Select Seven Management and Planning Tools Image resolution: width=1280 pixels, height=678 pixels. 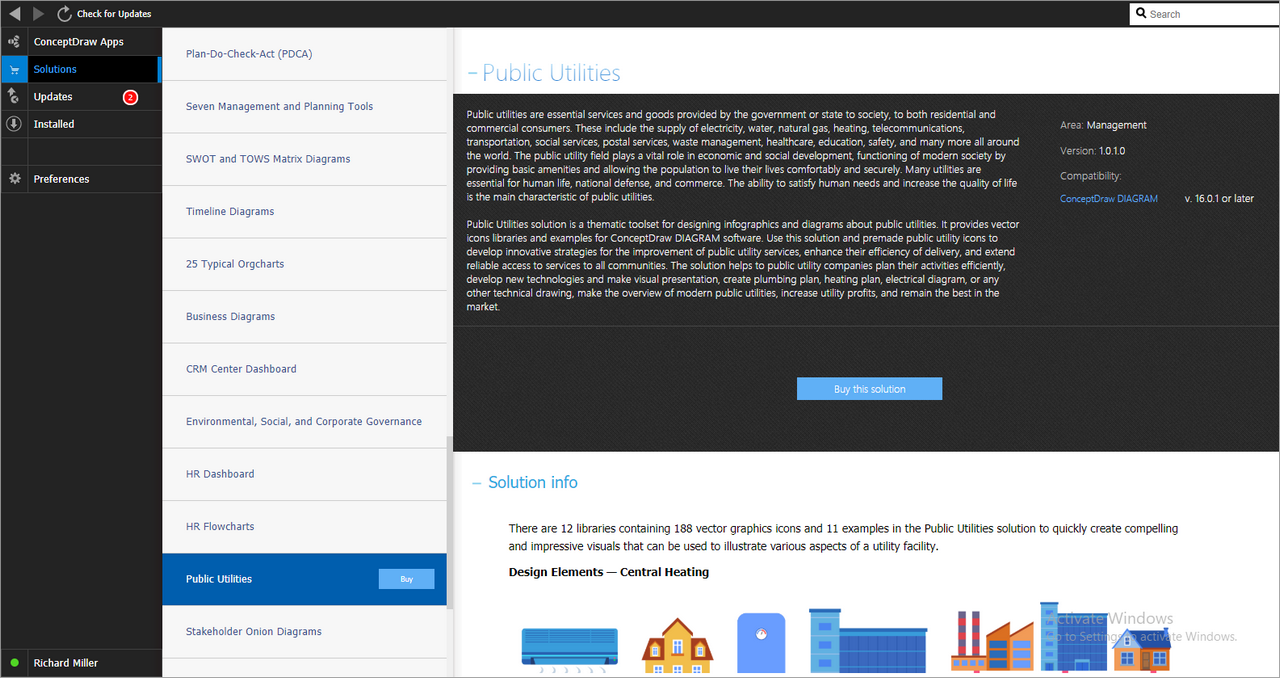pyautogui.click(x=304, y=107)
